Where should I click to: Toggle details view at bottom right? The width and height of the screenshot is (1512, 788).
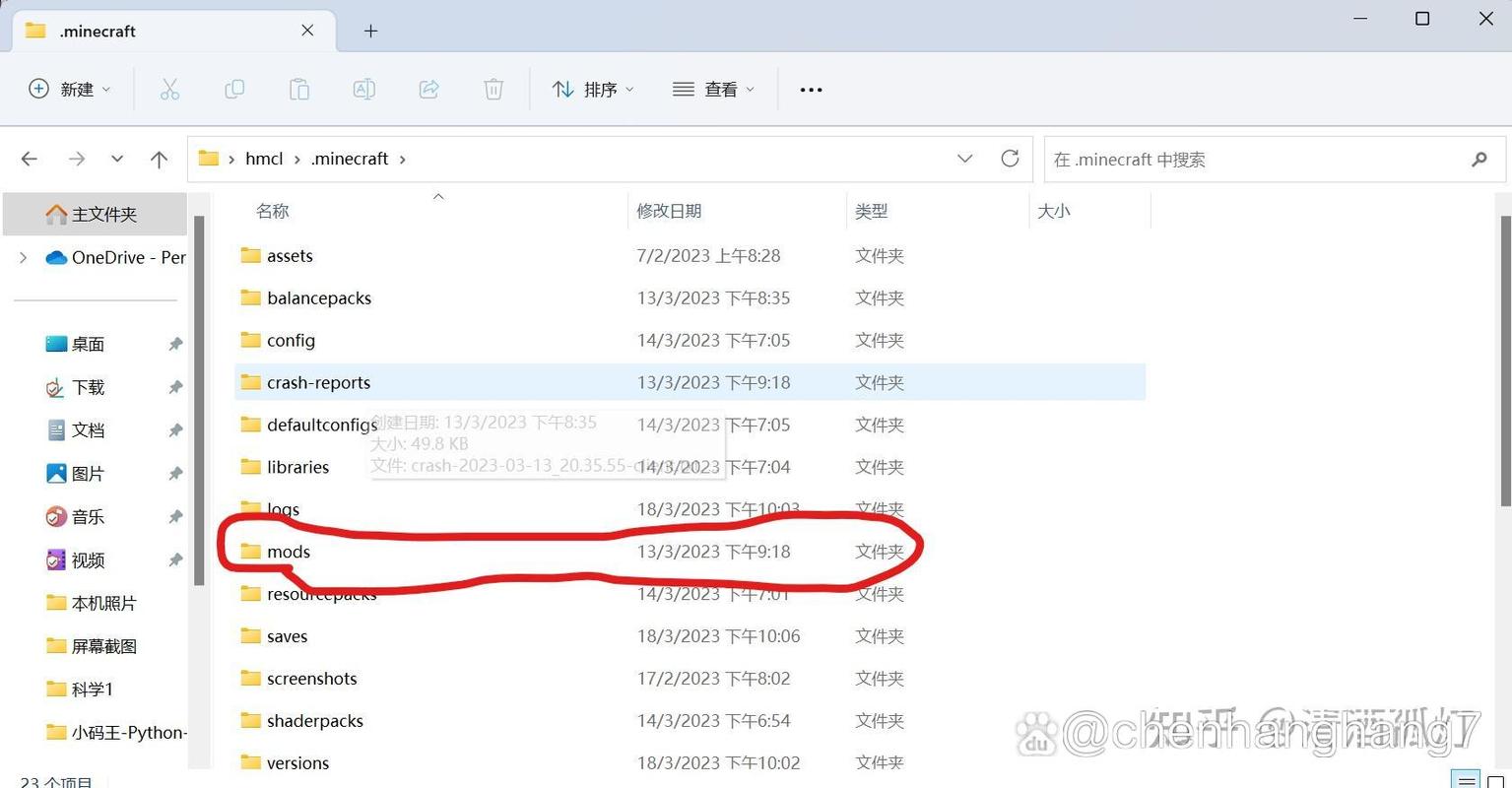tap(1465, 780)
